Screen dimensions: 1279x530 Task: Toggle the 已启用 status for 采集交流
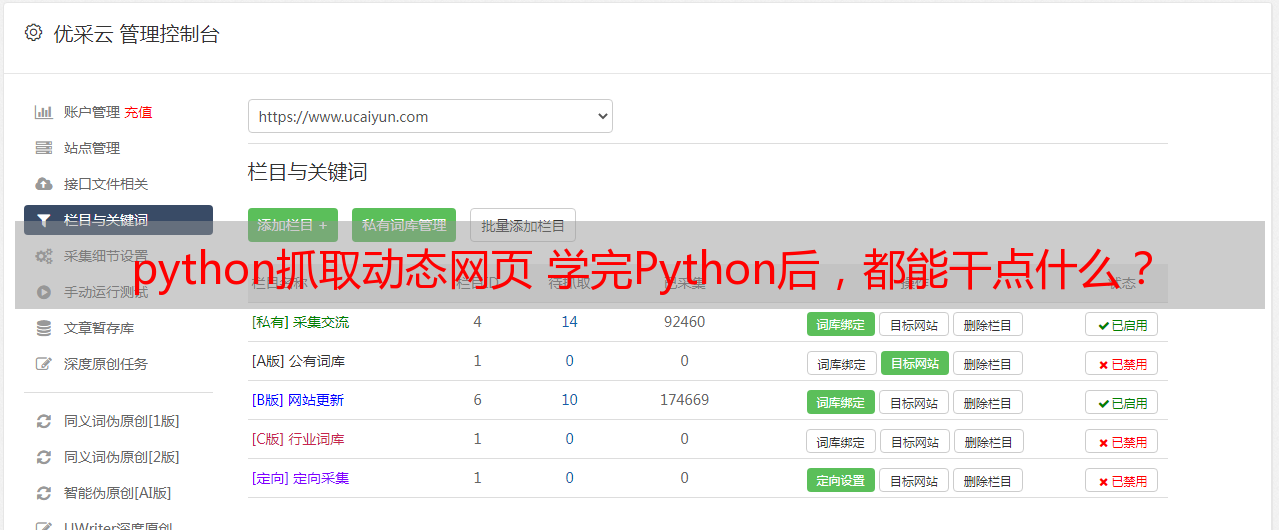[1122, 324]
